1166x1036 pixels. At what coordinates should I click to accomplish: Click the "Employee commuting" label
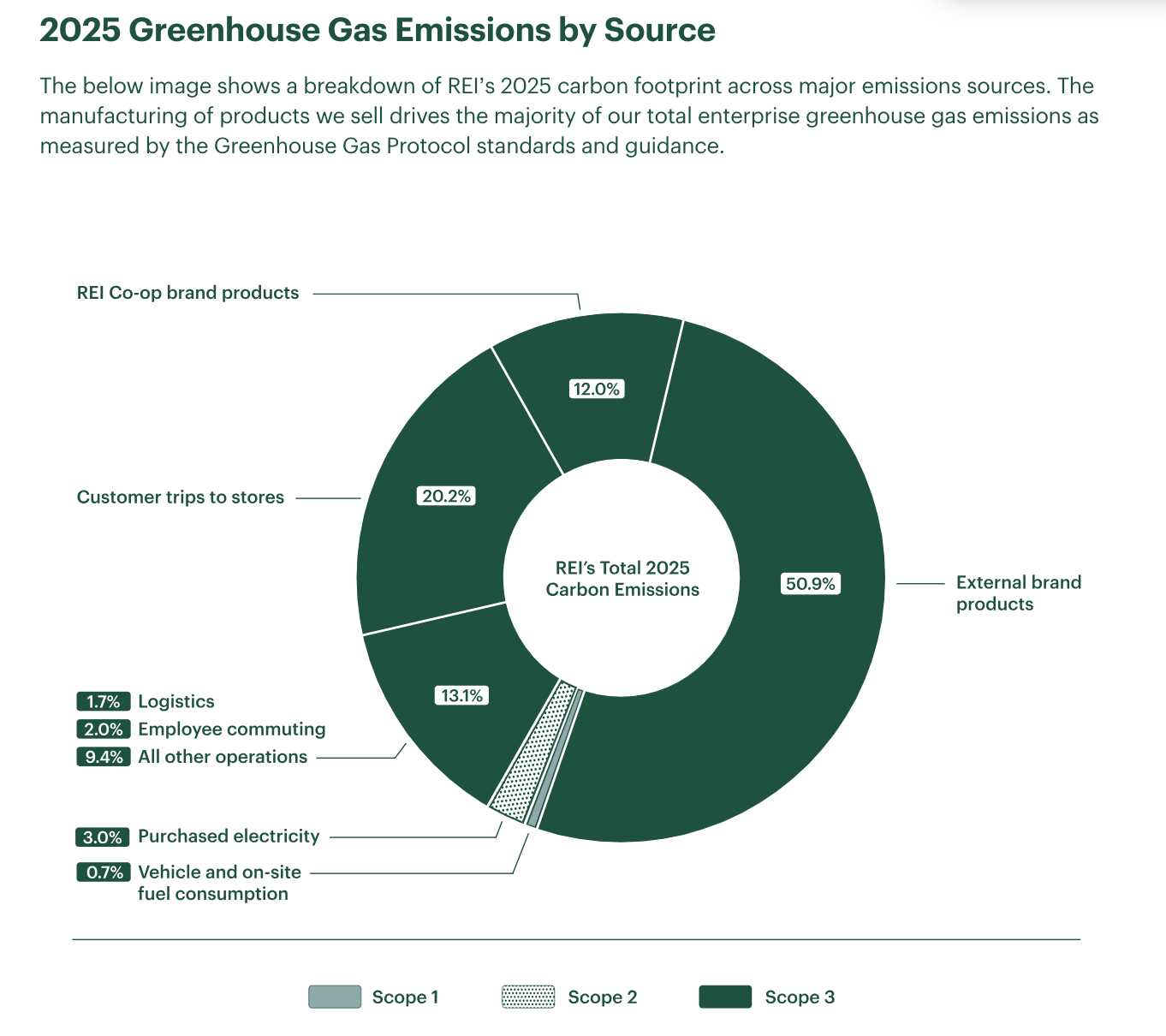click(232, 729)
